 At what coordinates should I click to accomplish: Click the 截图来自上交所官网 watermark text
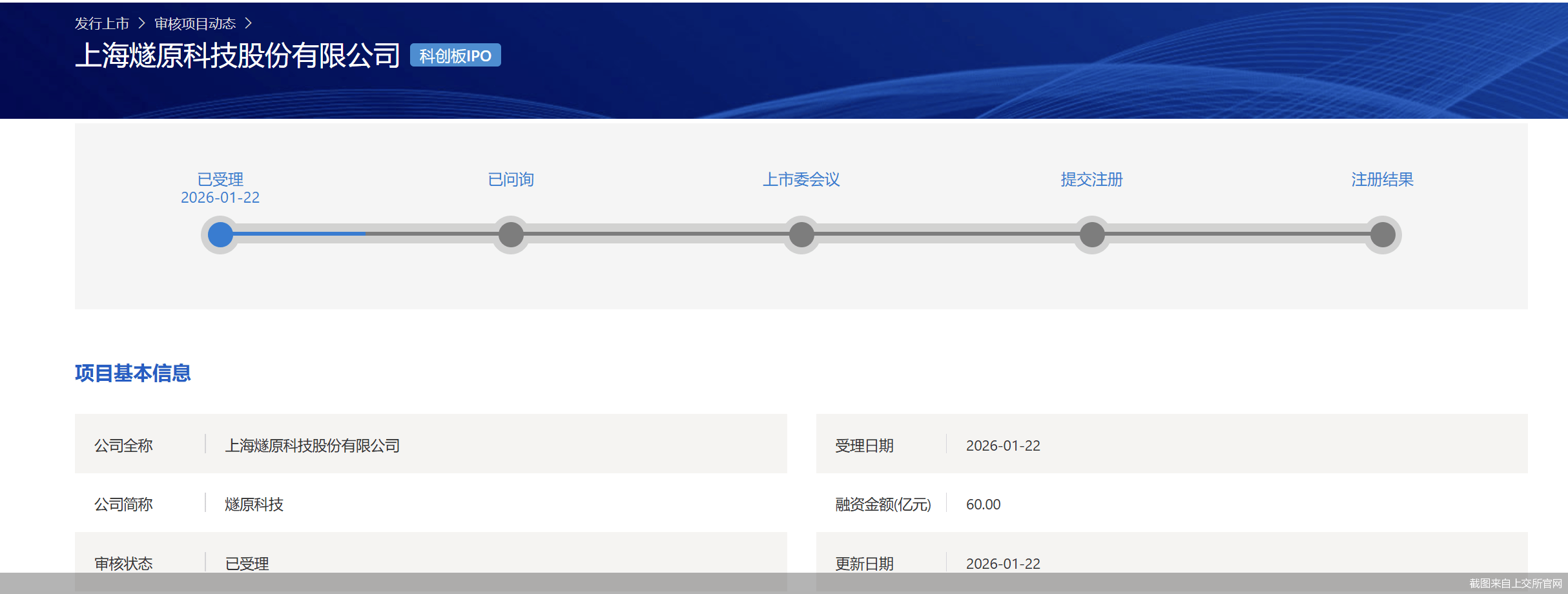(1515, 584)
